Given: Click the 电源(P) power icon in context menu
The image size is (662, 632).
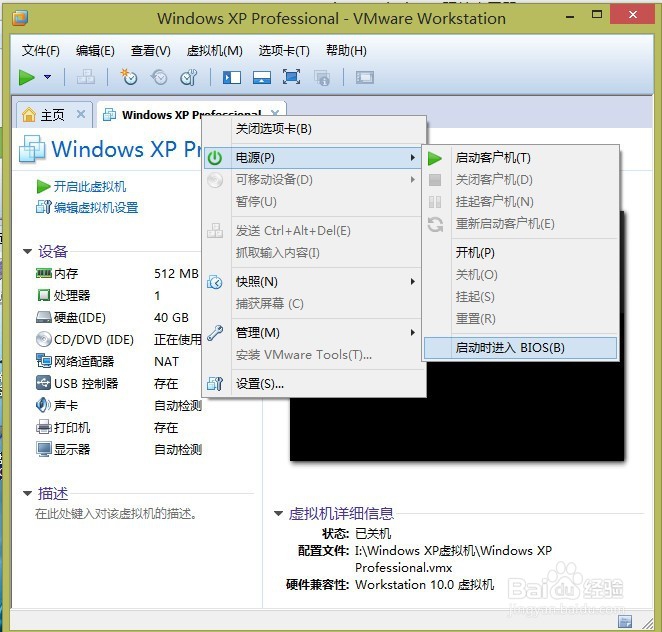Looking at the screenshot, I should pyautogui.click(x=215, y=158).
